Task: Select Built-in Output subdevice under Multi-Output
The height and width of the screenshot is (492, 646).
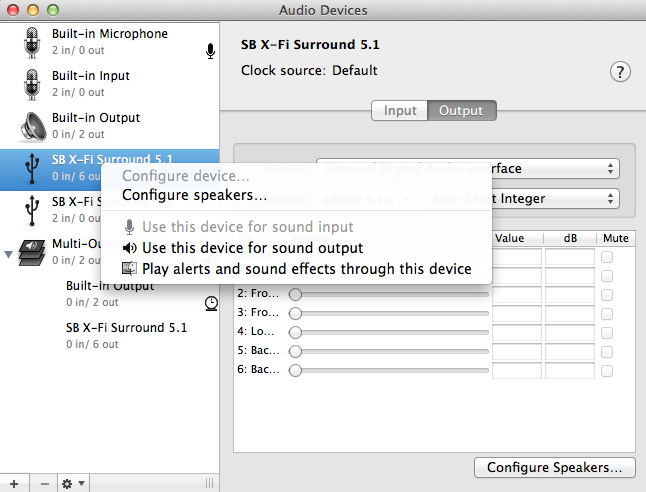Action: 110,294
